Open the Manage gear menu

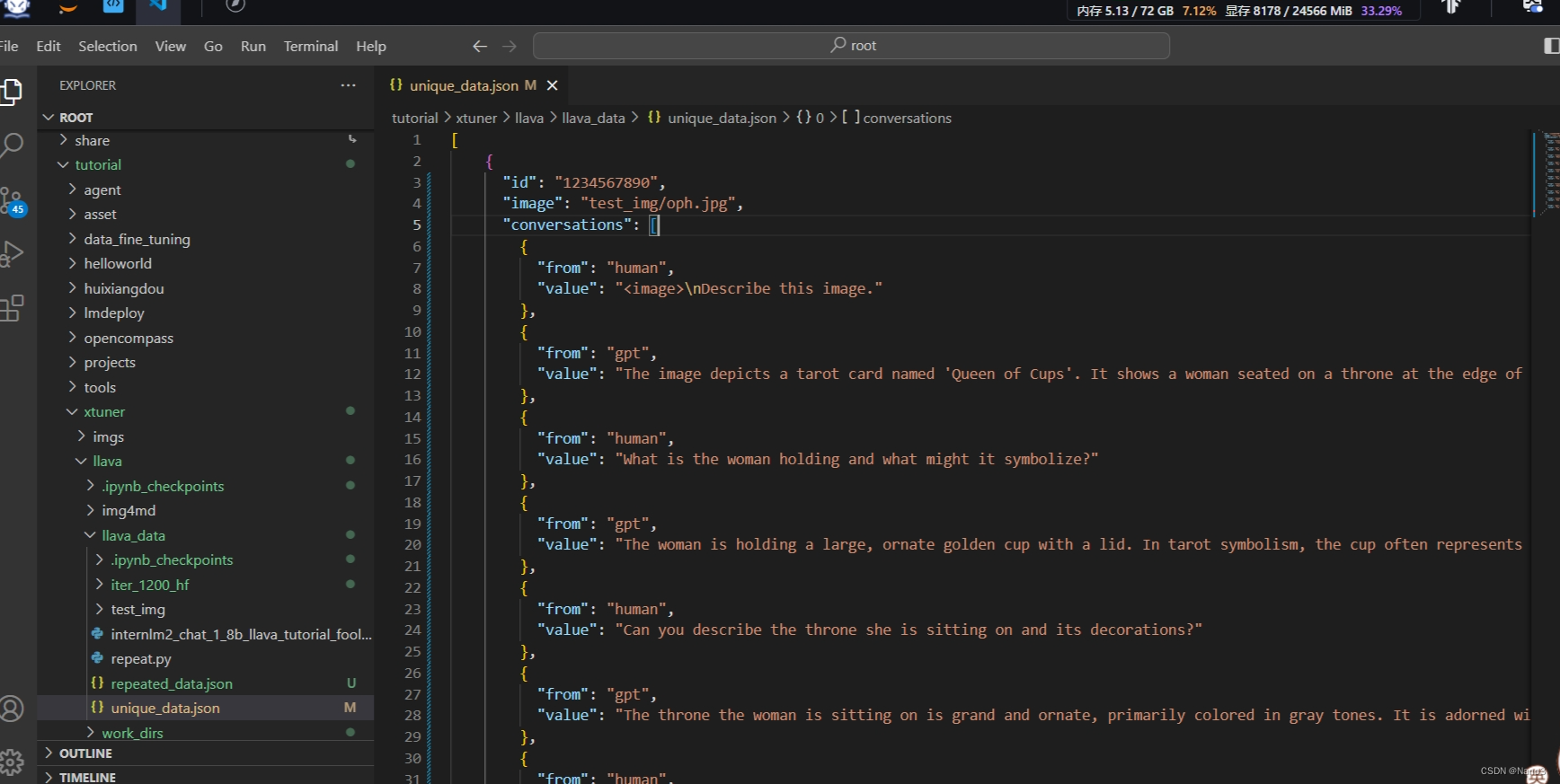click(11, 762)
